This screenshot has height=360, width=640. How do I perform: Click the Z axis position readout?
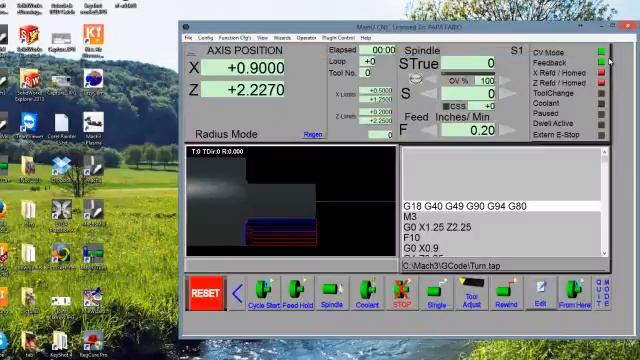click(243, 89)
